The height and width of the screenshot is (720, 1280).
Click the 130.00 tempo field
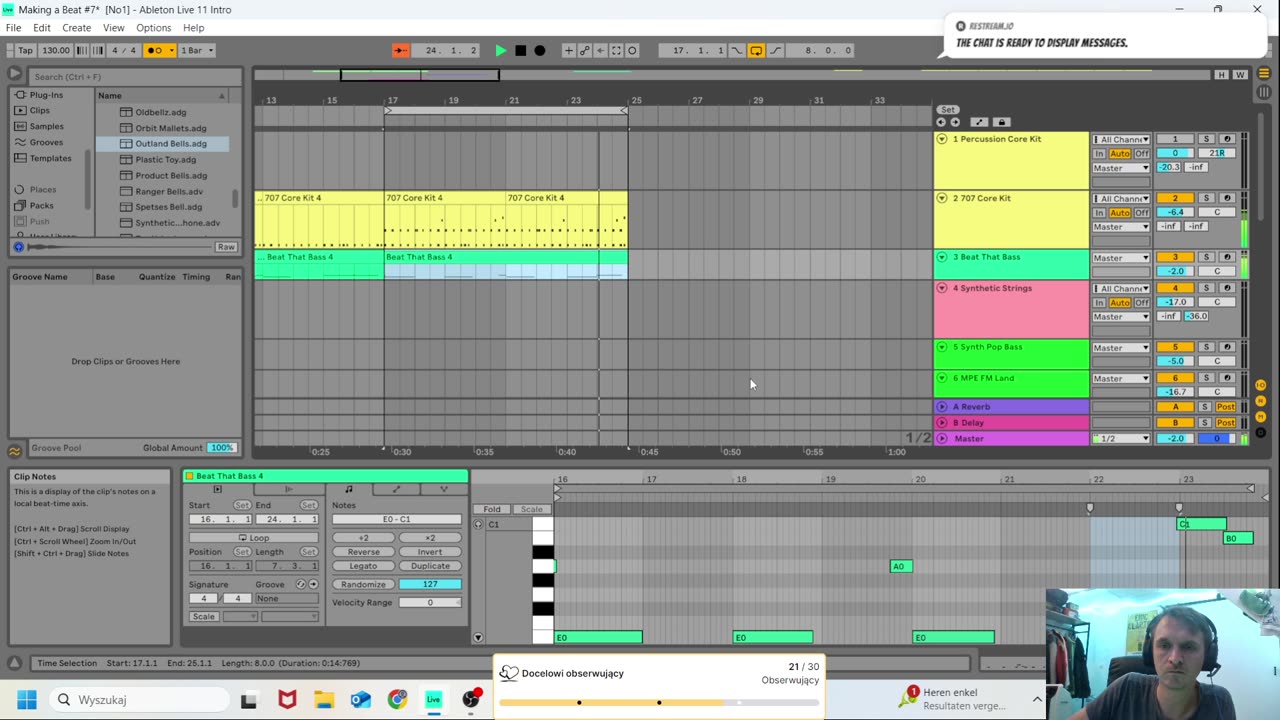[x=56, y=50]
